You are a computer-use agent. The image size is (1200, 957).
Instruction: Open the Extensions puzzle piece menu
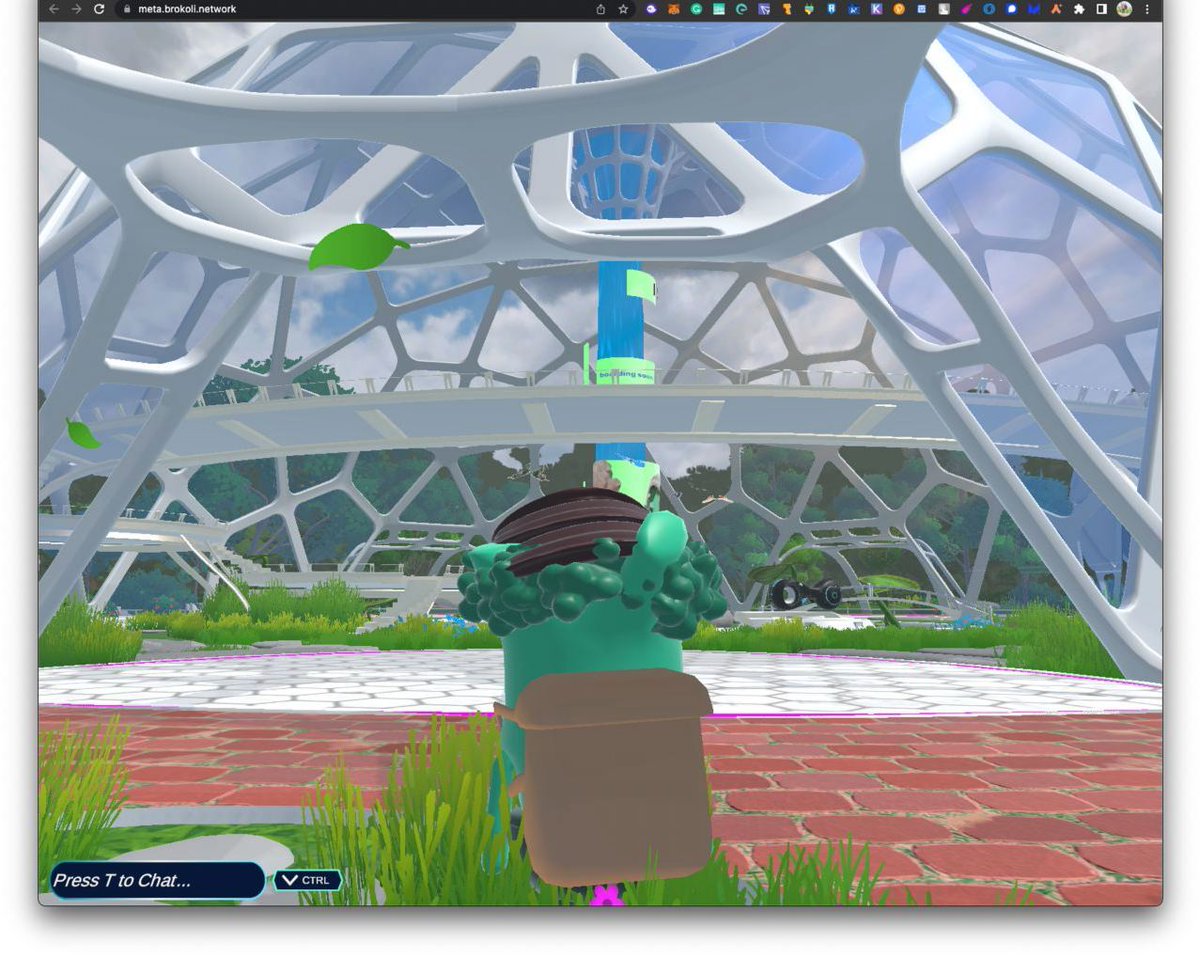[x=1078, y=9]
